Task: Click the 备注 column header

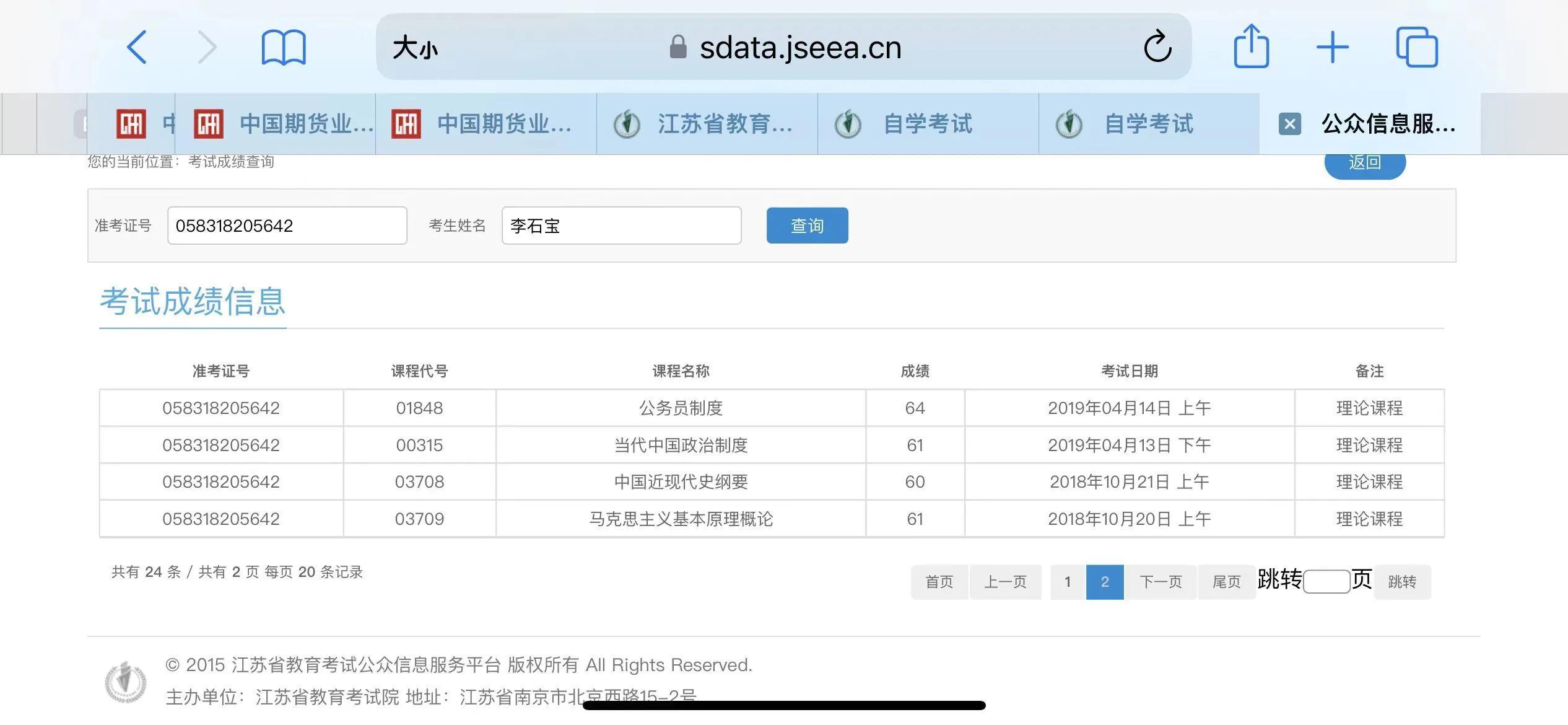Action: (x=1370, y=371)
